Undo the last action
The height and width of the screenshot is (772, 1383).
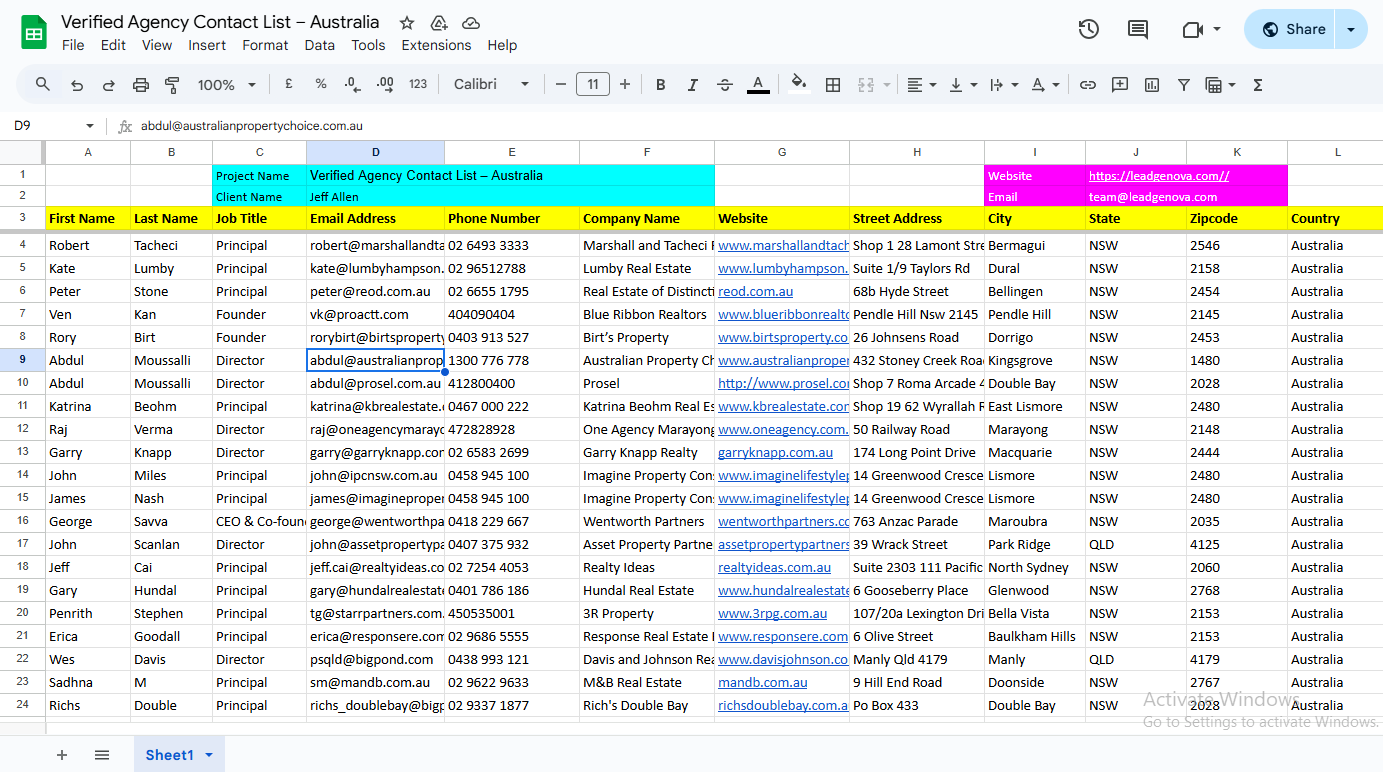(77, 85)
